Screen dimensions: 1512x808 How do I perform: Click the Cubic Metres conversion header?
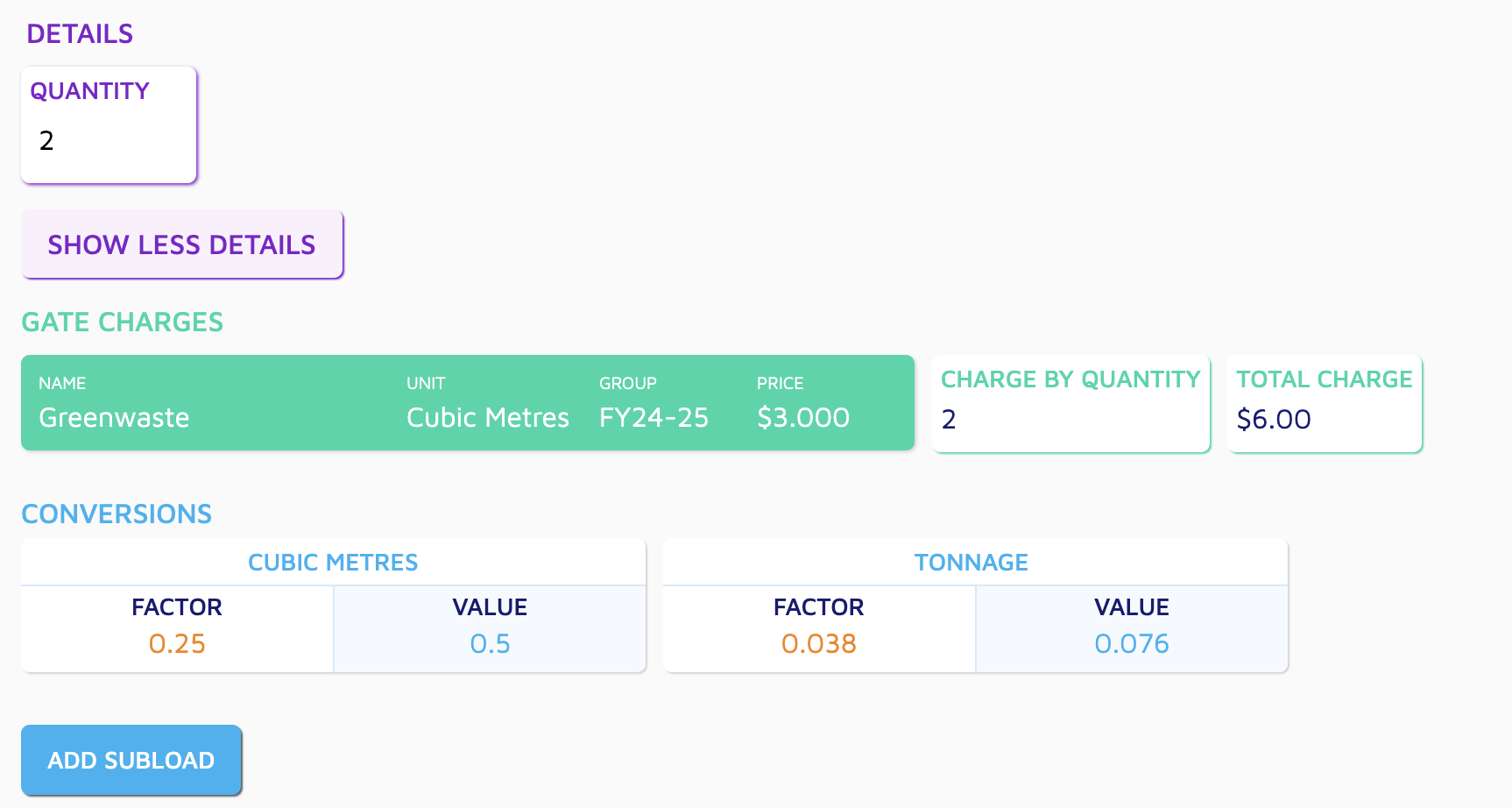333,563
